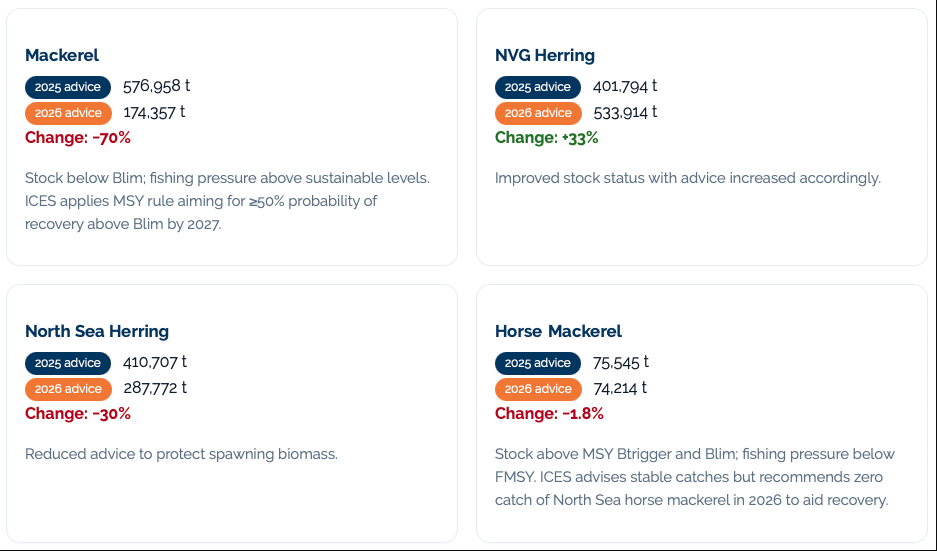Click the Mackerel stock description paragraph
This screenshot has width=937, height=551.
pos(227,201)
